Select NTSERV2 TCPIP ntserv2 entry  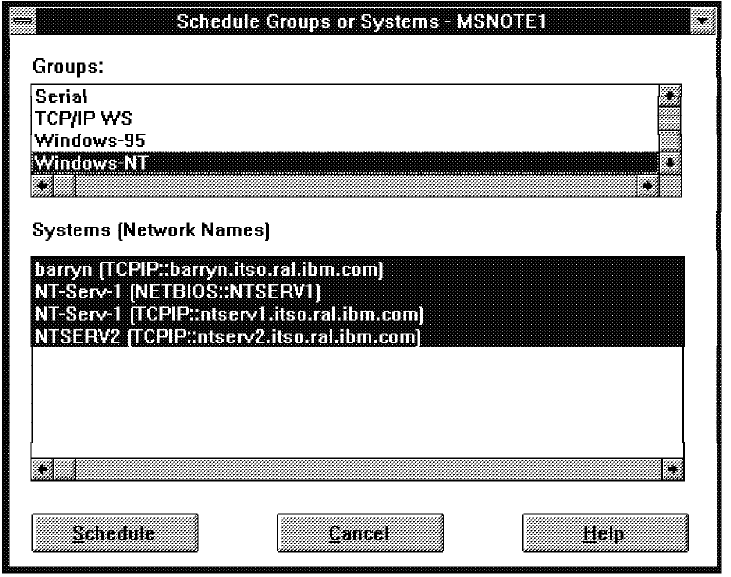[x=358, y=336]
